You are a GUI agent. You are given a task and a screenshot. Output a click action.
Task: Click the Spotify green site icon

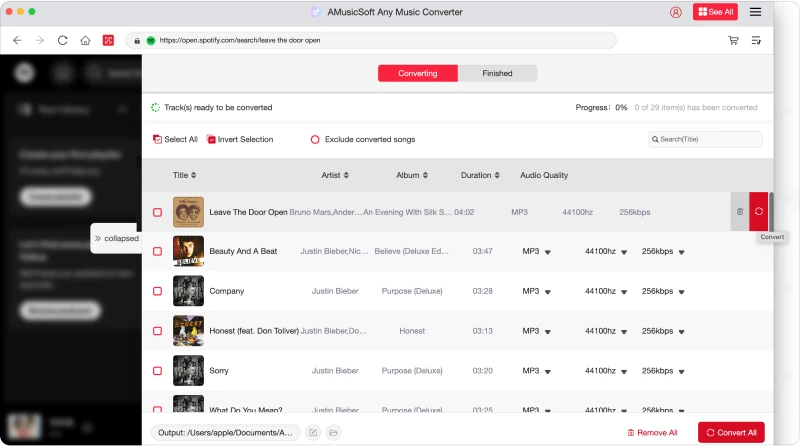pyautogui.click(x=151, y=40)
